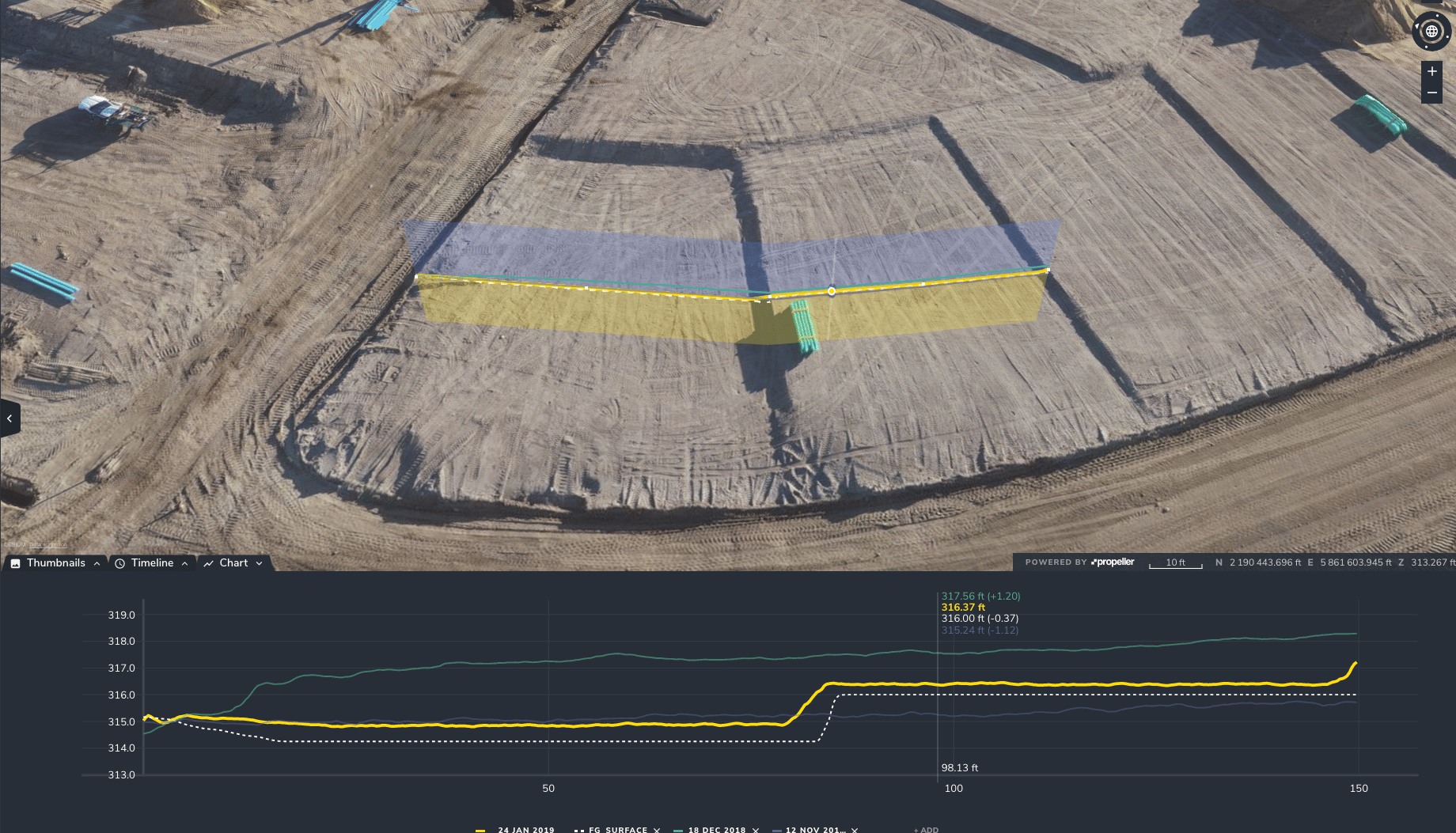Zoom in with the plus button

coord(1432,71)
